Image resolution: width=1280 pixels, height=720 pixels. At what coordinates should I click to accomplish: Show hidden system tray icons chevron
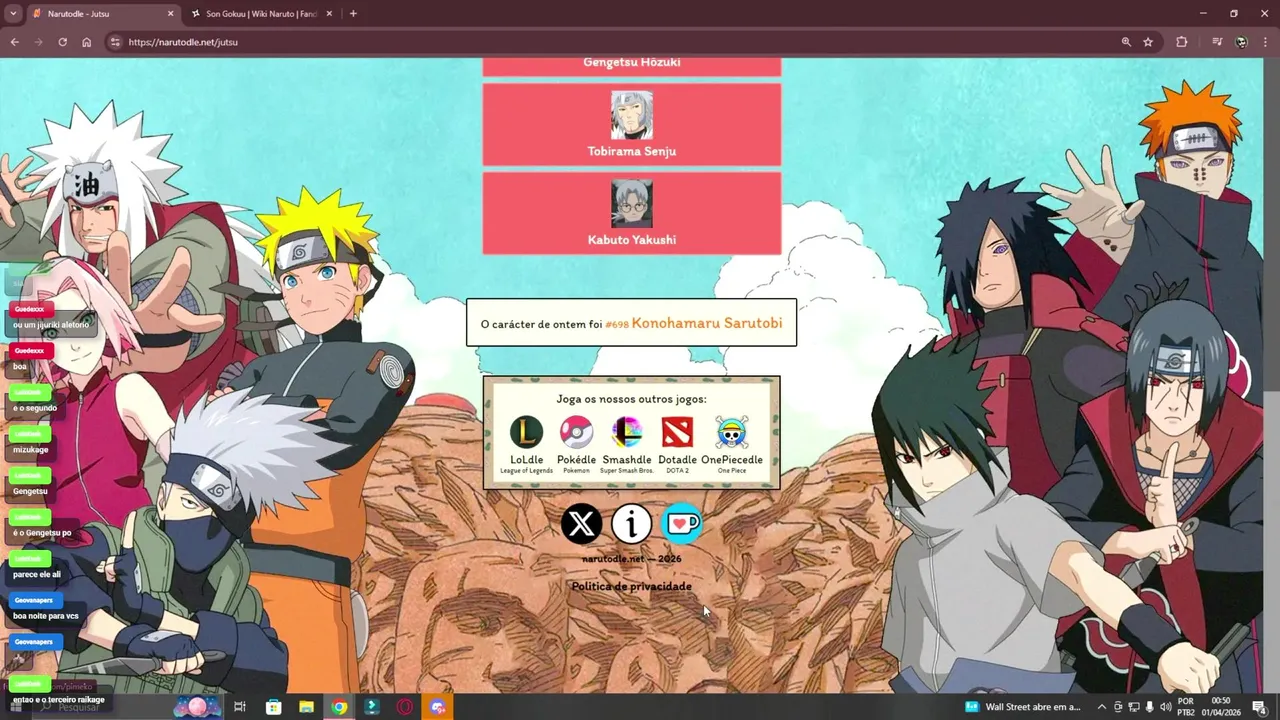[x=1102, y=707]
